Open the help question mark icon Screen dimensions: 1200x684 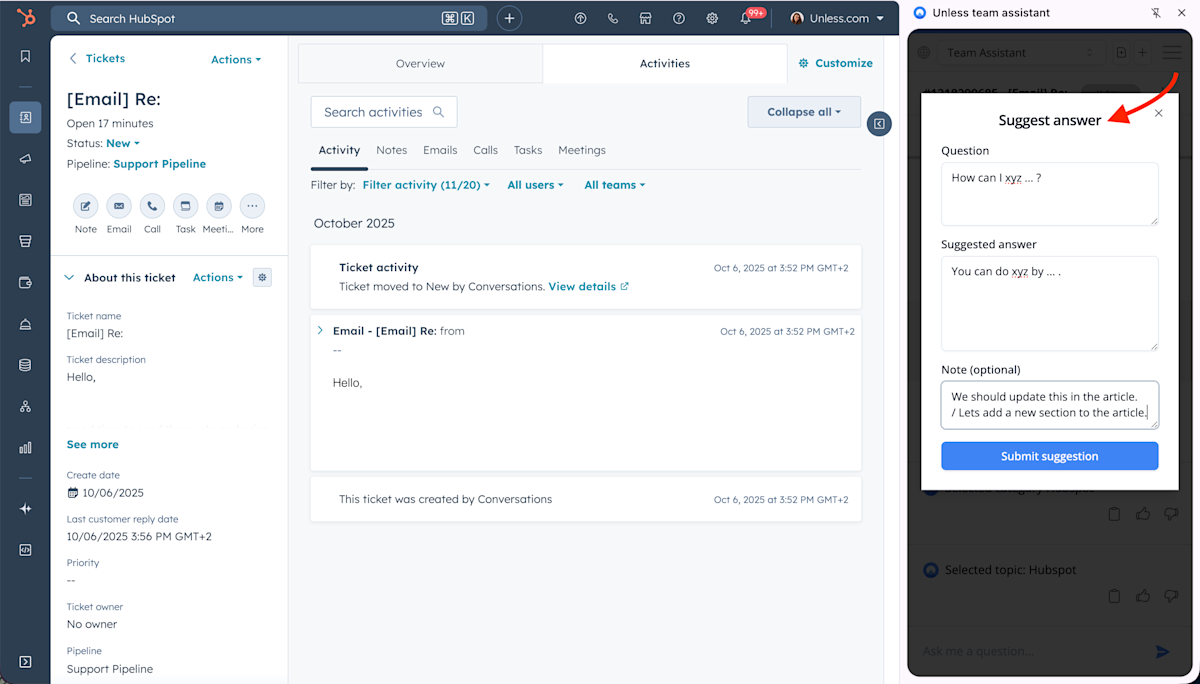679,18
